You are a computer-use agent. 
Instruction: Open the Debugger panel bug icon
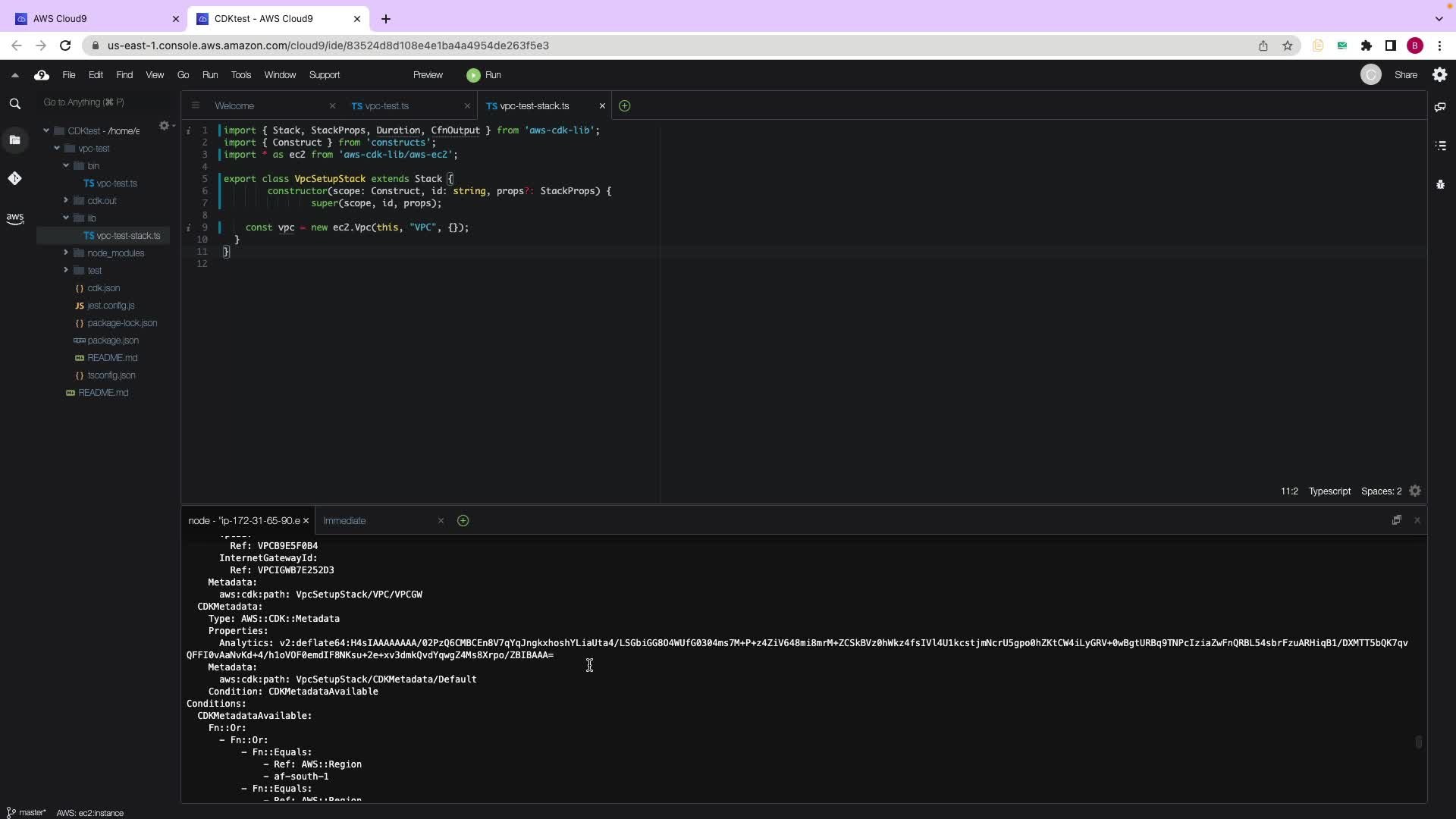click(x=1440, y=184)
